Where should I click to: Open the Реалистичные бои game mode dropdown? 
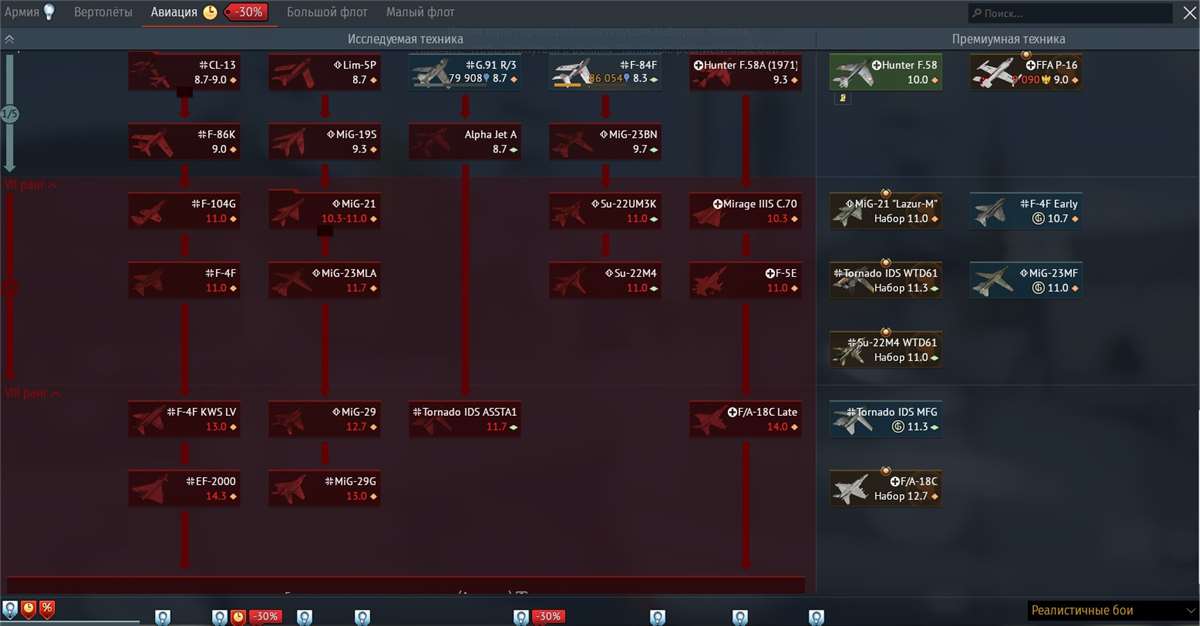pos(1108,609)
